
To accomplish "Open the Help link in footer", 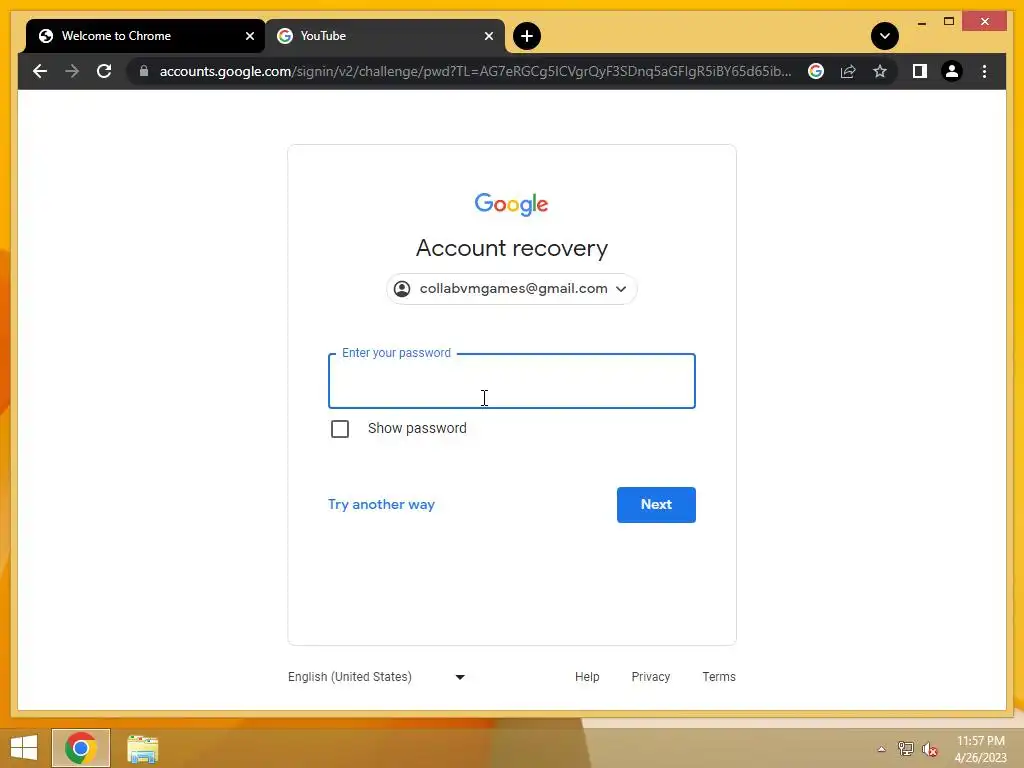I will 587,677.
